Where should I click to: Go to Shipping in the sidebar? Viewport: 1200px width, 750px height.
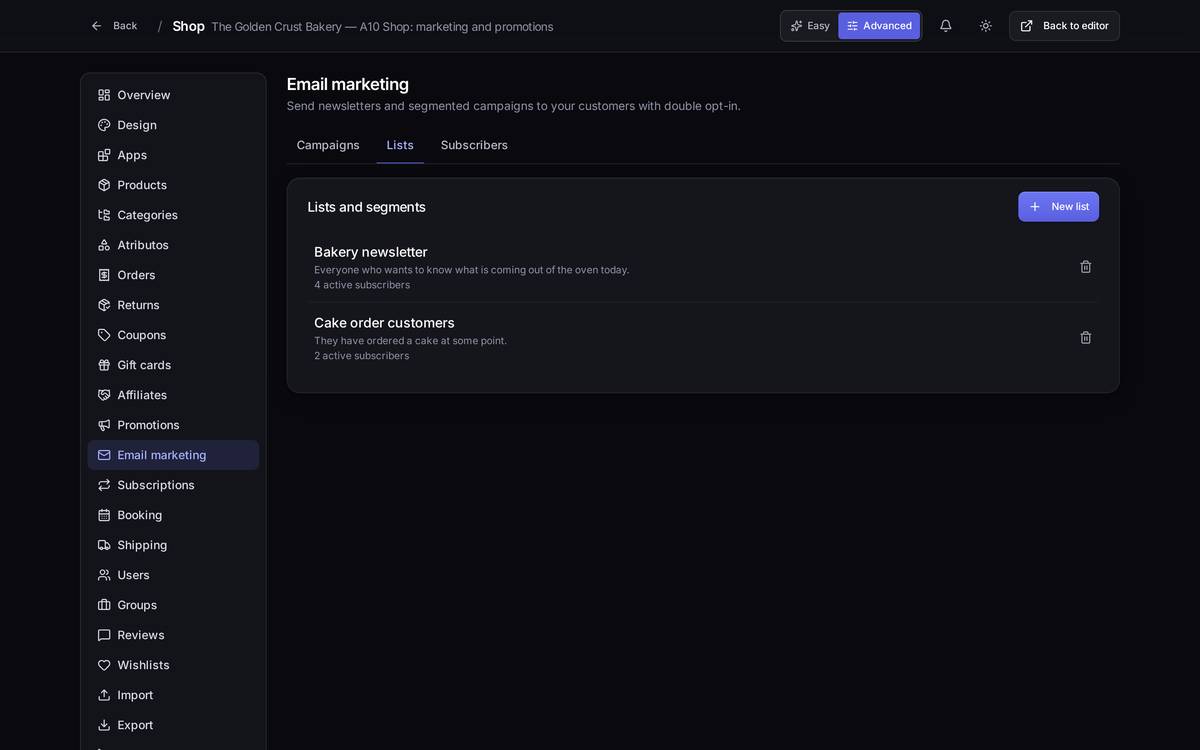coord(173,545)
